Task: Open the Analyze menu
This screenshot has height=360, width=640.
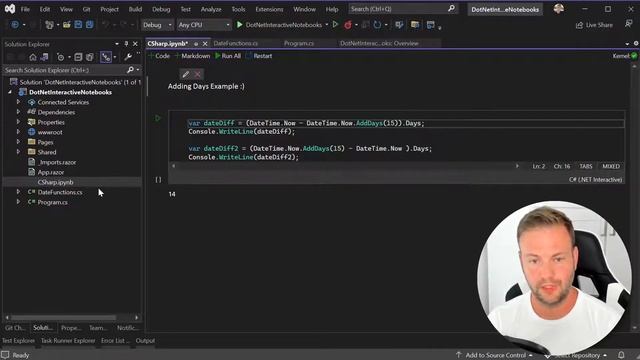Action: [x=211, y=9]
